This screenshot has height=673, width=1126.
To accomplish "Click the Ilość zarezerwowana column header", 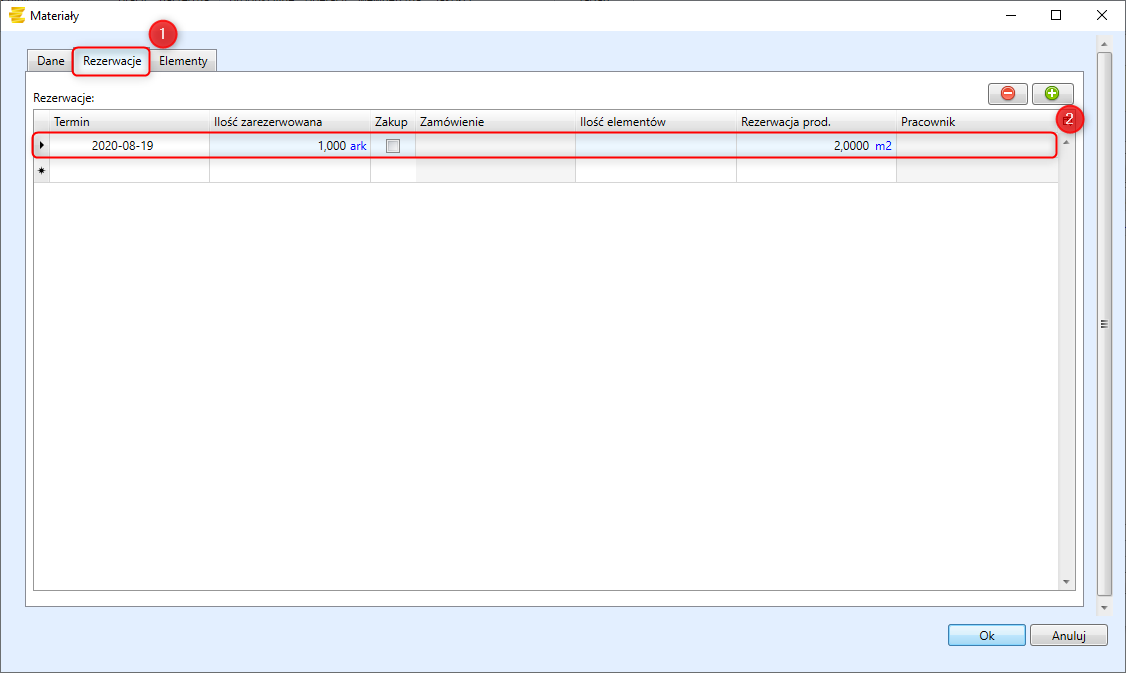I will coord(289,122).
